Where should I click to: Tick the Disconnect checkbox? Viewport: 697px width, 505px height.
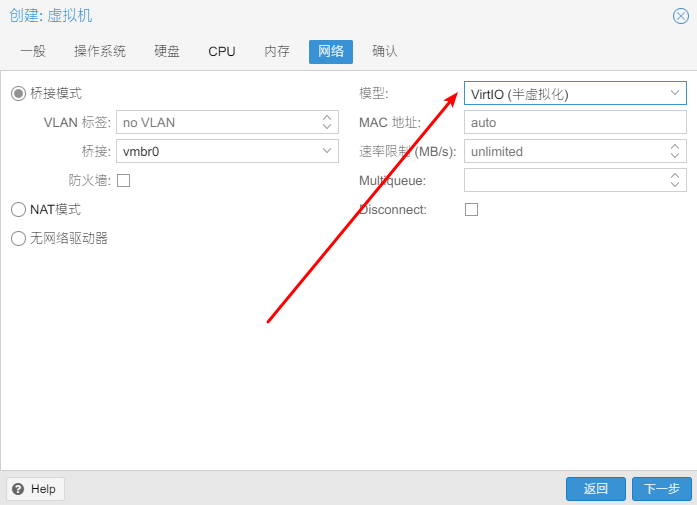(x=471, y=209)
